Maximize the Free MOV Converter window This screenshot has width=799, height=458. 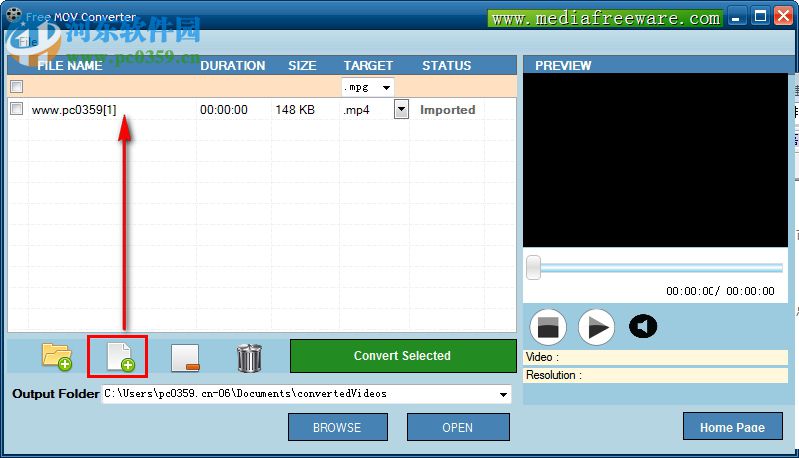click(760, 17)
